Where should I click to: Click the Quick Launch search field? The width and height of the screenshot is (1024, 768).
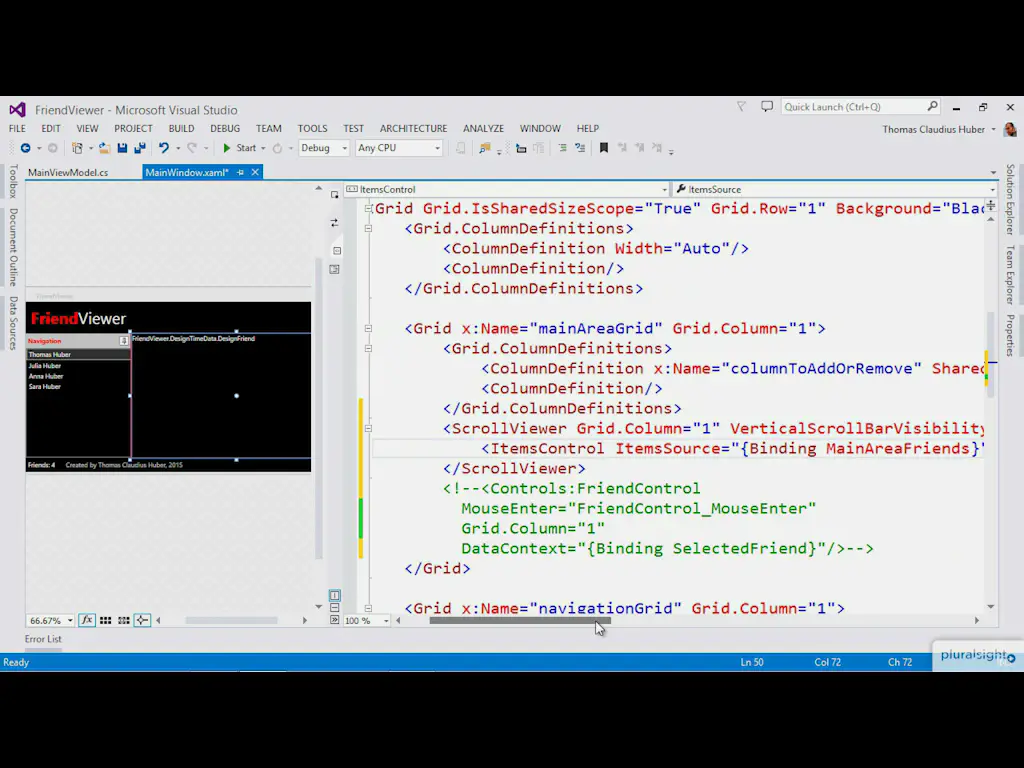point(861,106)
